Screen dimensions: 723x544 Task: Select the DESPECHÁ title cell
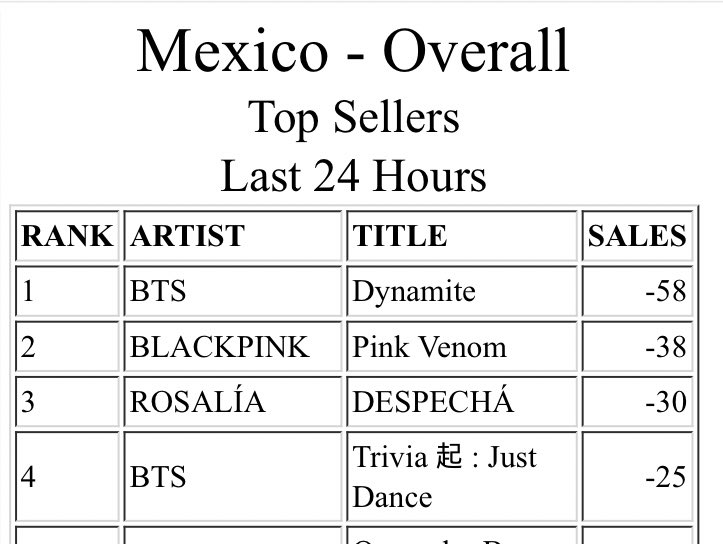pos(462,402)
